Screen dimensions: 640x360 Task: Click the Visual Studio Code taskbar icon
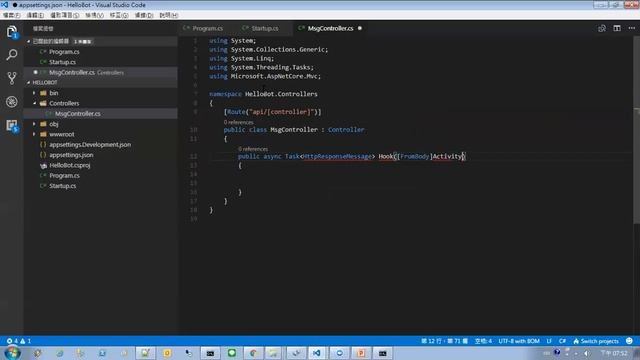pyautogui.click(x=317, y=353)
